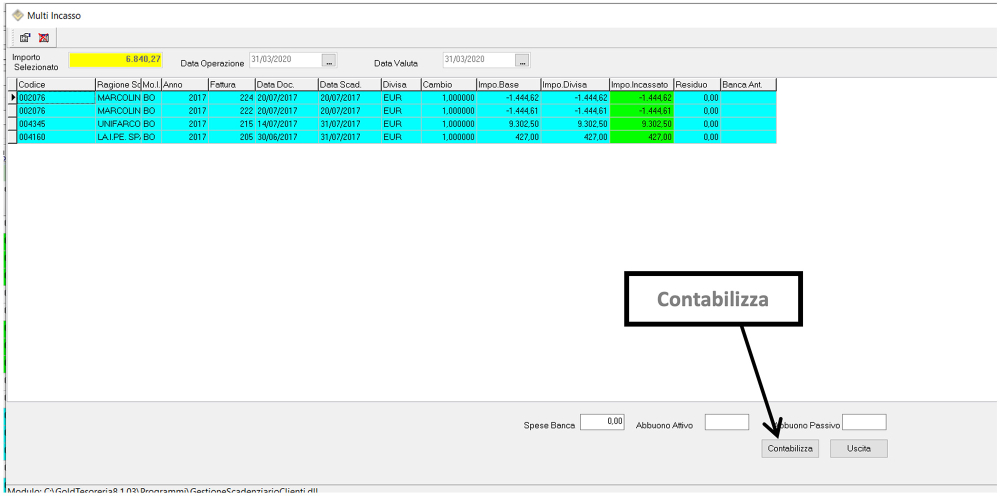The width and height of the screenshot is (1000, 497).
Task: Click the Multi Incasso window title icon
Action: [x=17, y=15]
